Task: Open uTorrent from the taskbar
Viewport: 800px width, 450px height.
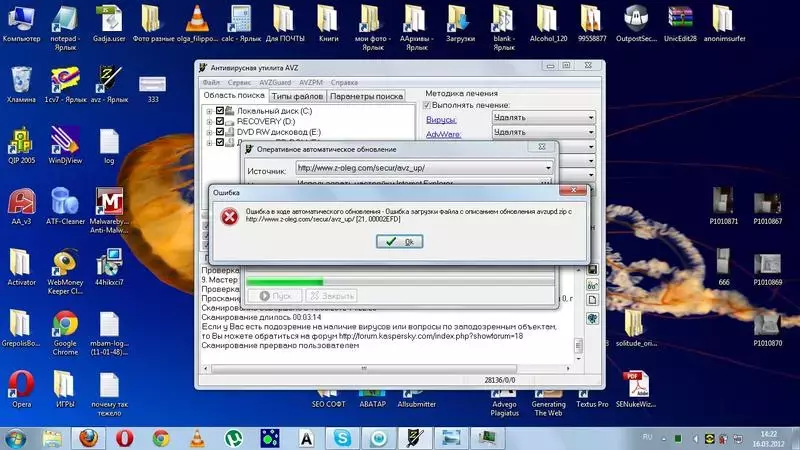Action: pyautogui.click(x=234, y=438)
